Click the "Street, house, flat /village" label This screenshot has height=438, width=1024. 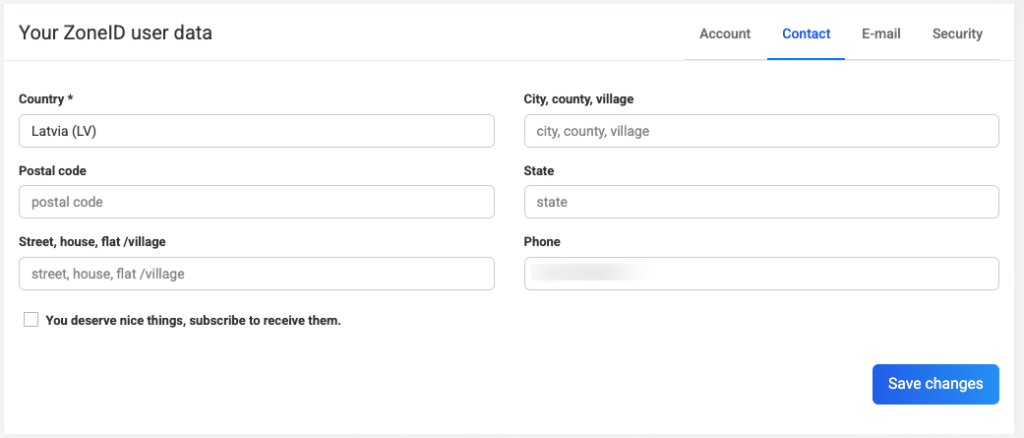(99, 242)
